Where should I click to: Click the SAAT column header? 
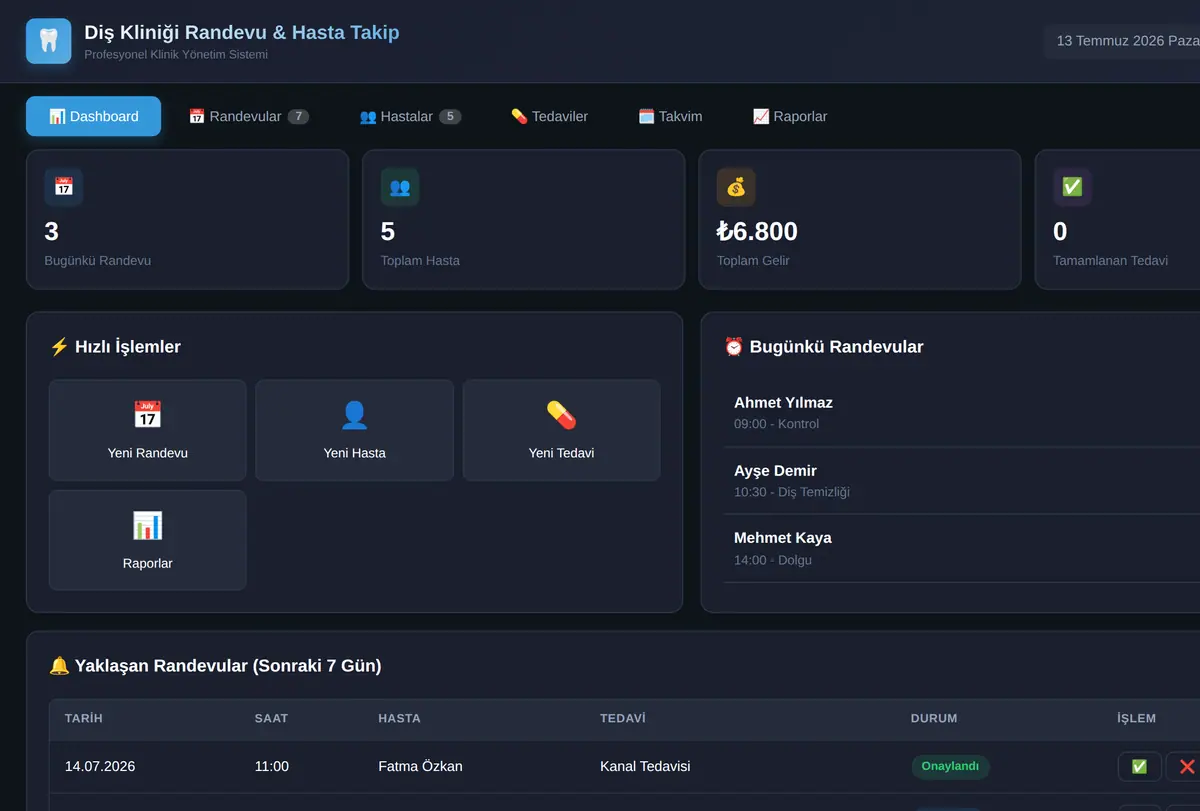[x=271, y=718]
